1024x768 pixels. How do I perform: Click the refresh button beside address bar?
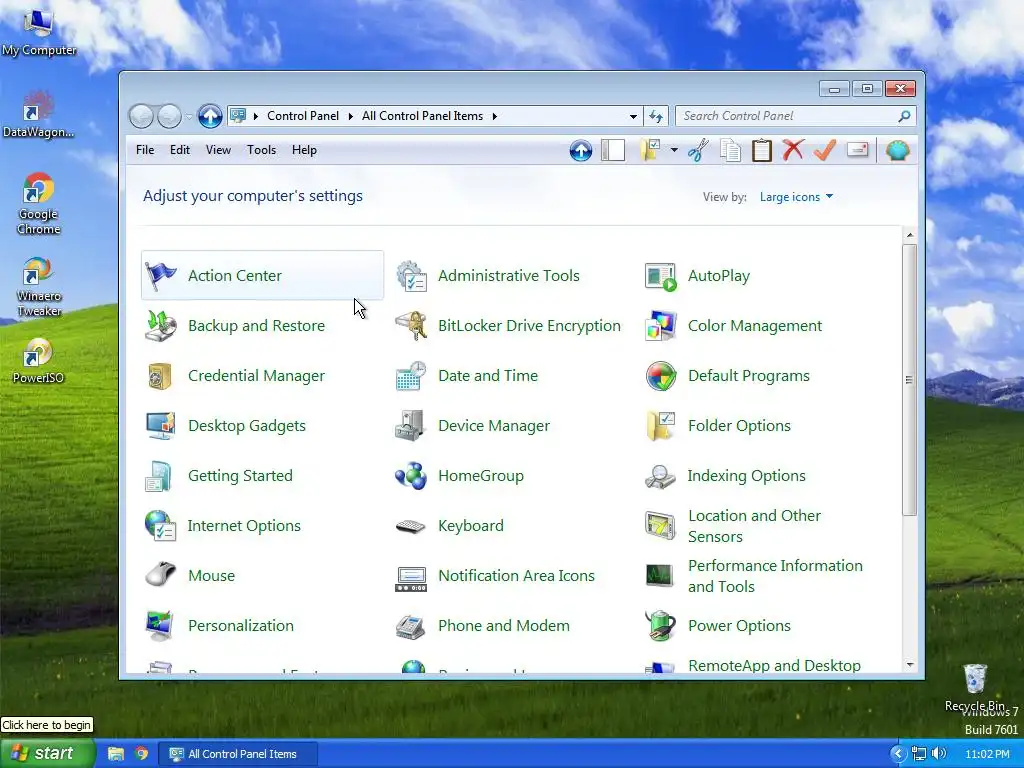pos(656,116)
